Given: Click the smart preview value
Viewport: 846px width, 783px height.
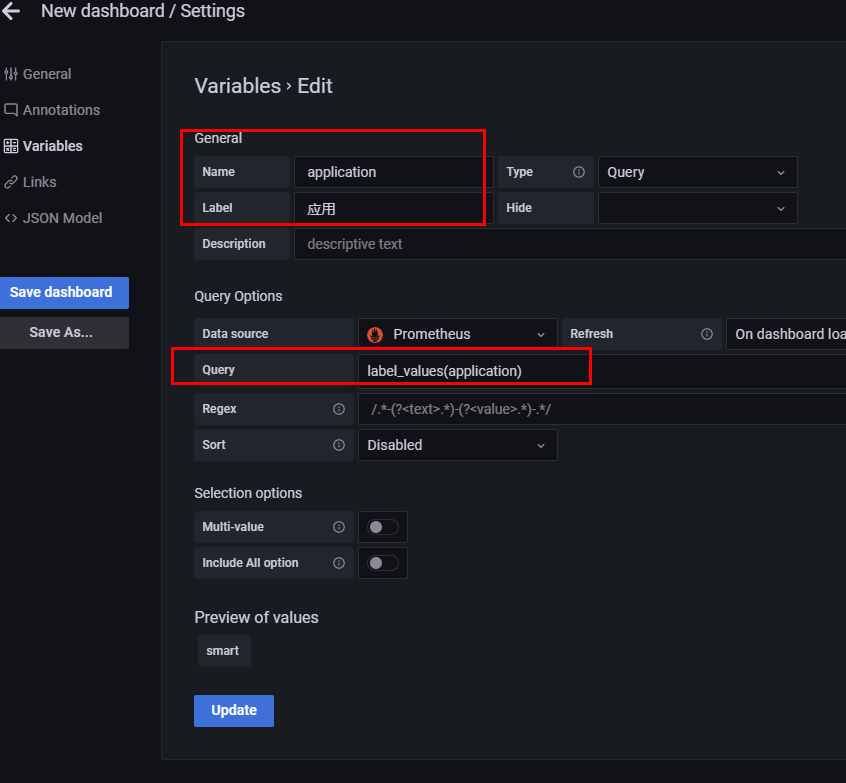Looking at the screenshot, I should click(223, 651).
